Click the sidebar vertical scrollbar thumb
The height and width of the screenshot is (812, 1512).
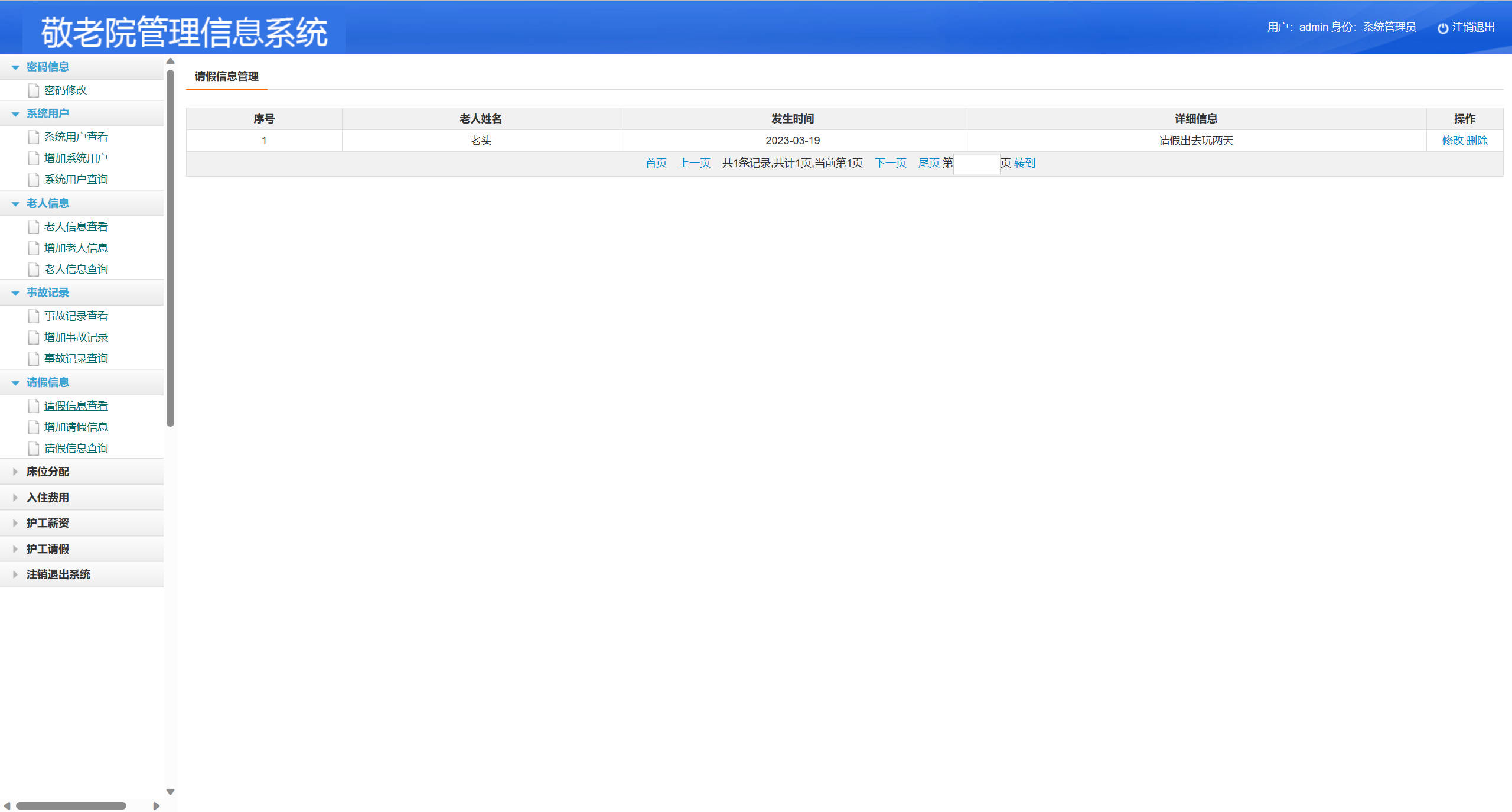170,248
